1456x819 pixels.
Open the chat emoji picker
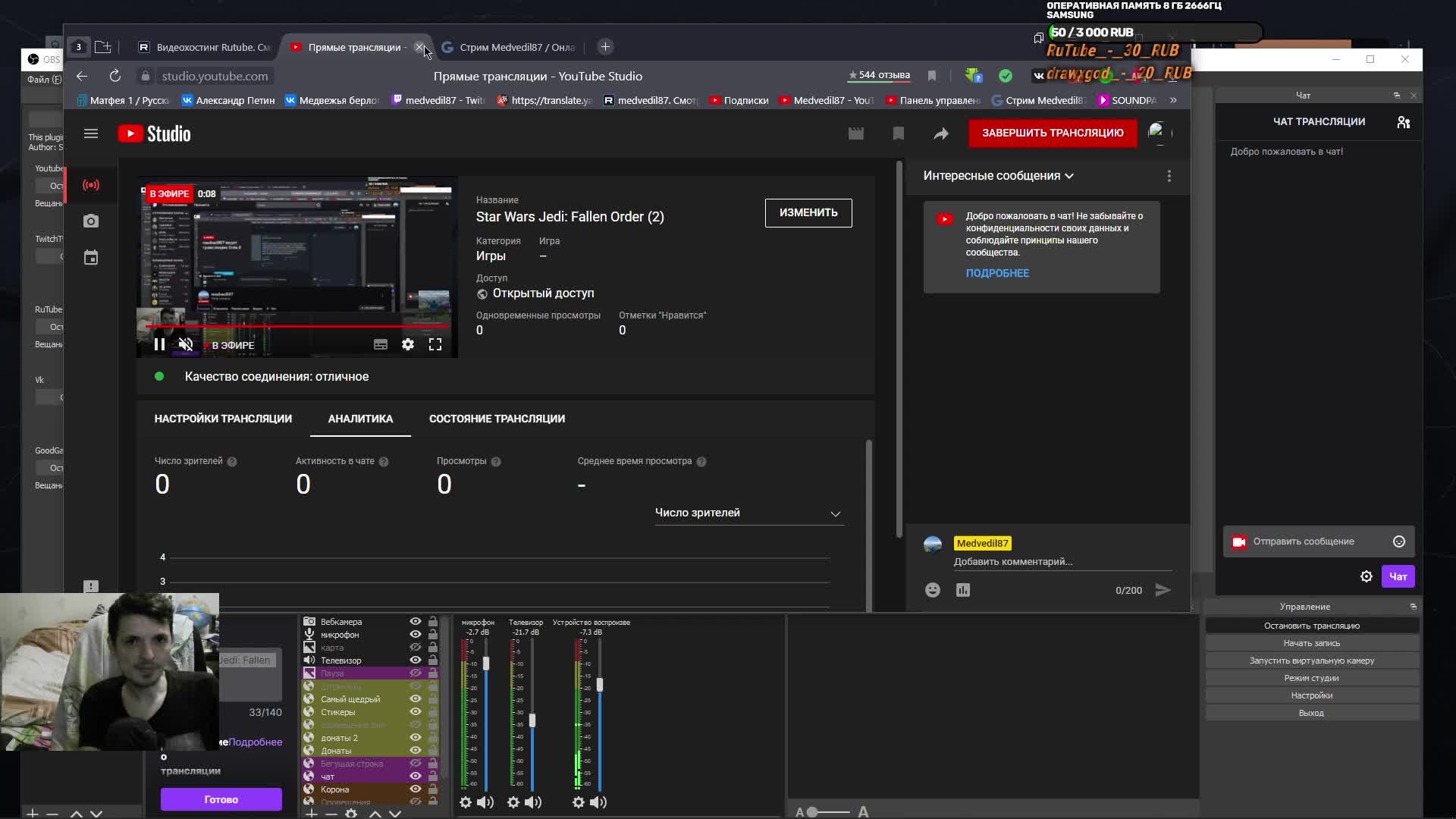pos(933,590)
